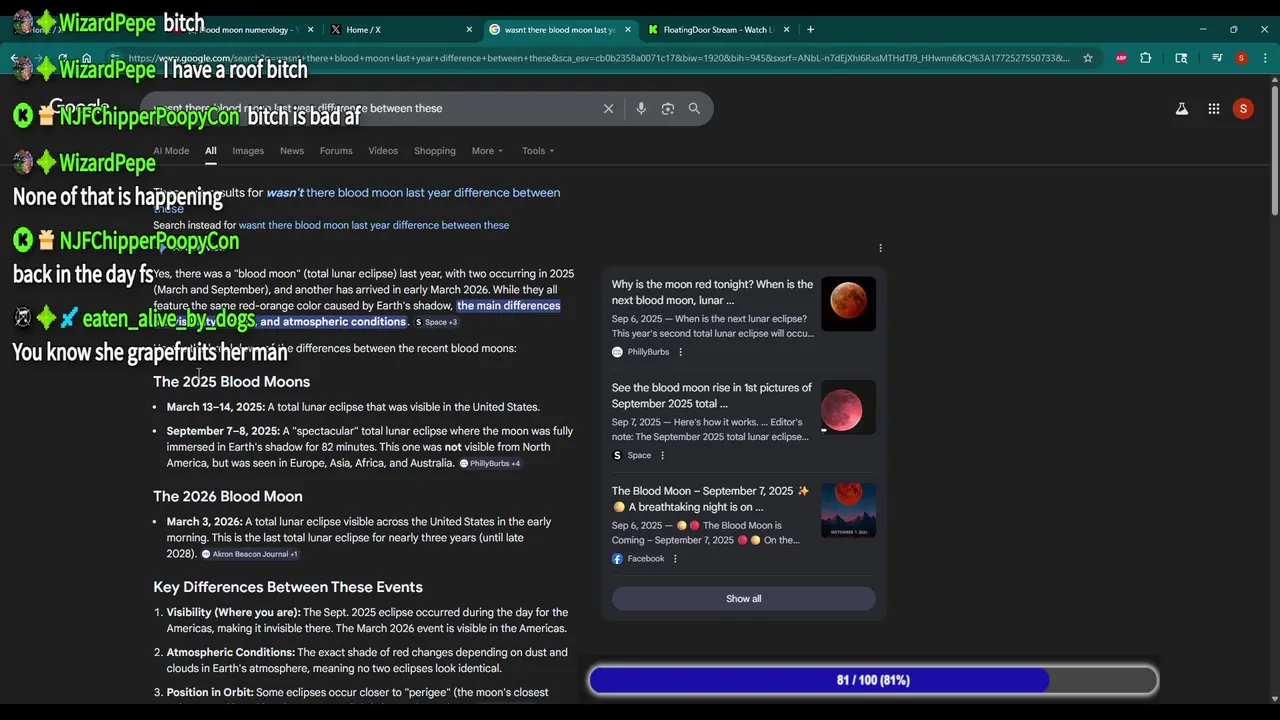
Task: Search instead for original query link
Action: [374, 225]
